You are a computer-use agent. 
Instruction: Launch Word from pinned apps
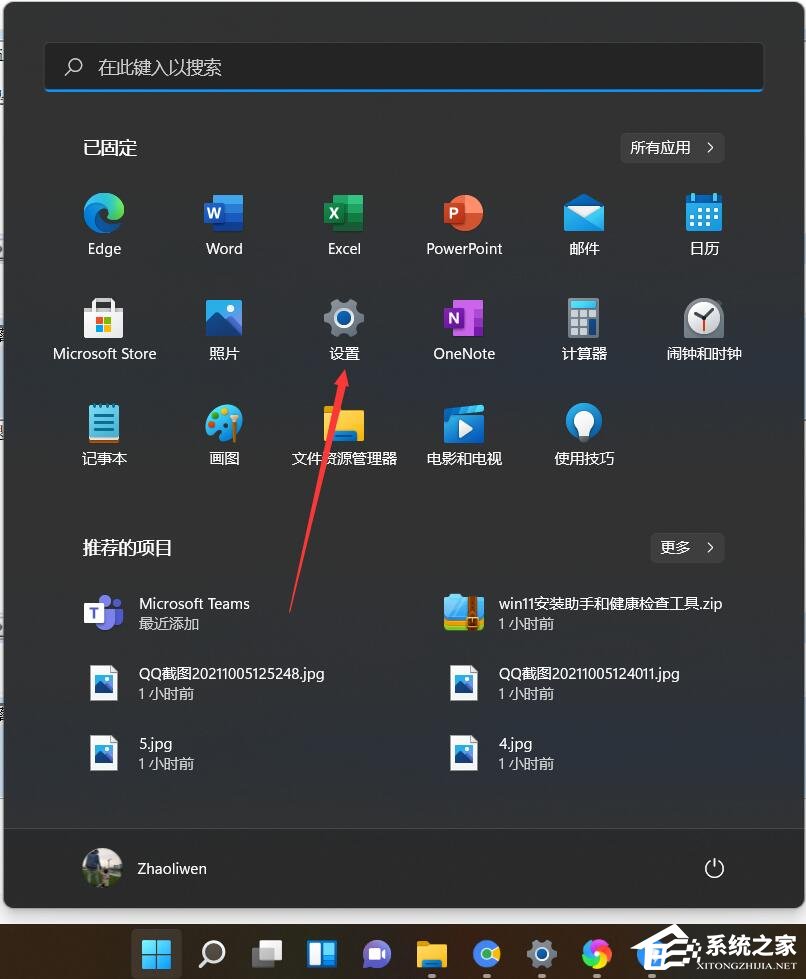(224, 223)
